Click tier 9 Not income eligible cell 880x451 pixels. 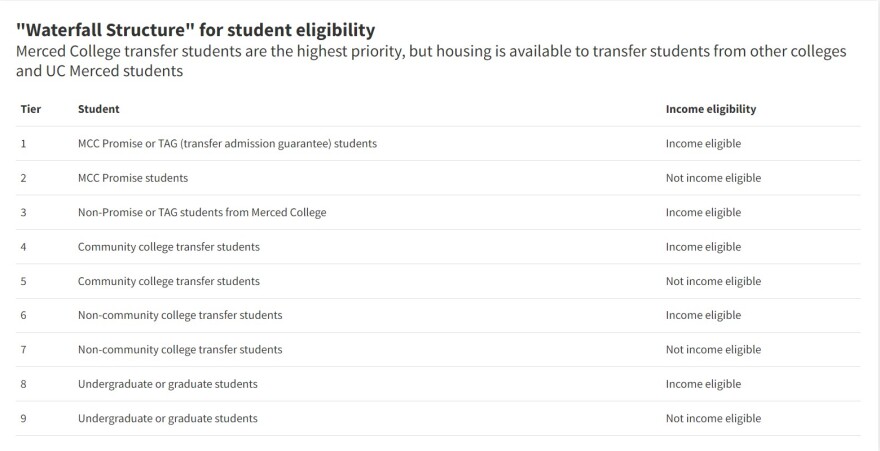(x=713, y=418)
